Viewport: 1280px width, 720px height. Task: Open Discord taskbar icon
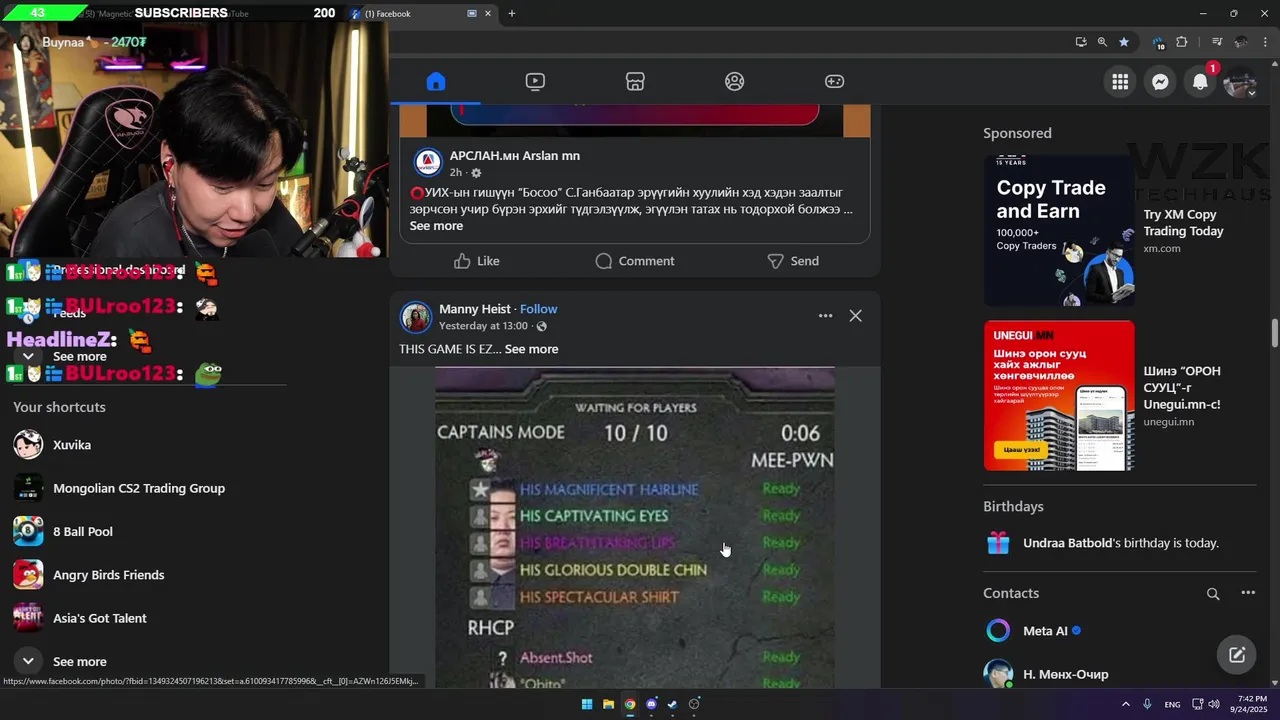(651, 704)
